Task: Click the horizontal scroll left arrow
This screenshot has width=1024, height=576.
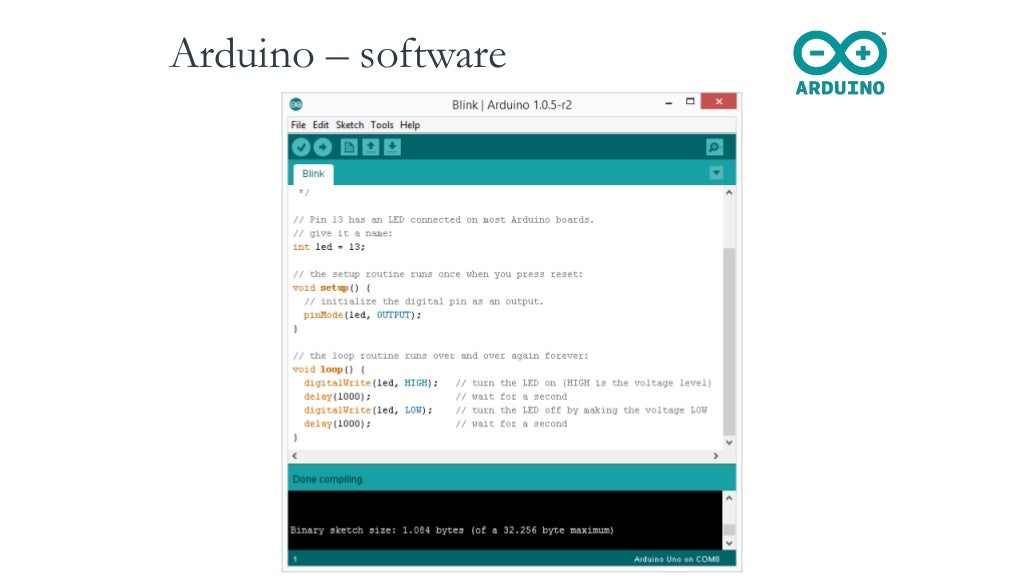Action: pos(295,456)
